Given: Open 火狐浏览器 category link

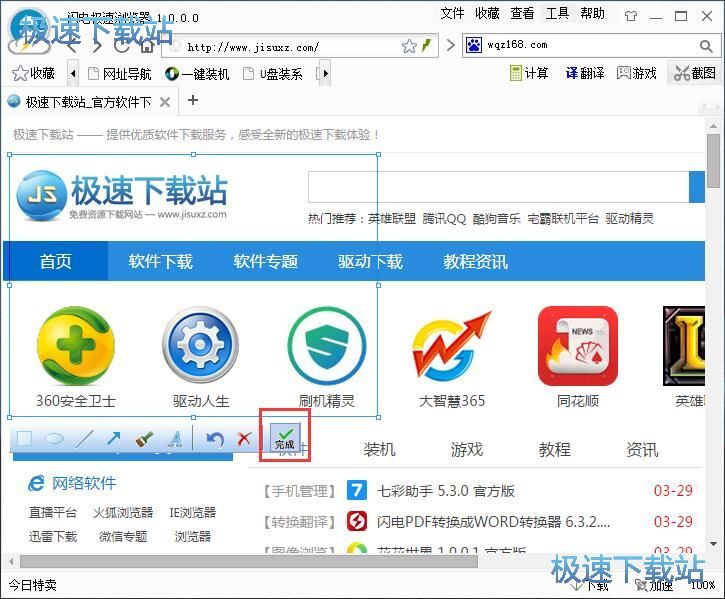Looking at the screenshot, I should tap(123, 512).
